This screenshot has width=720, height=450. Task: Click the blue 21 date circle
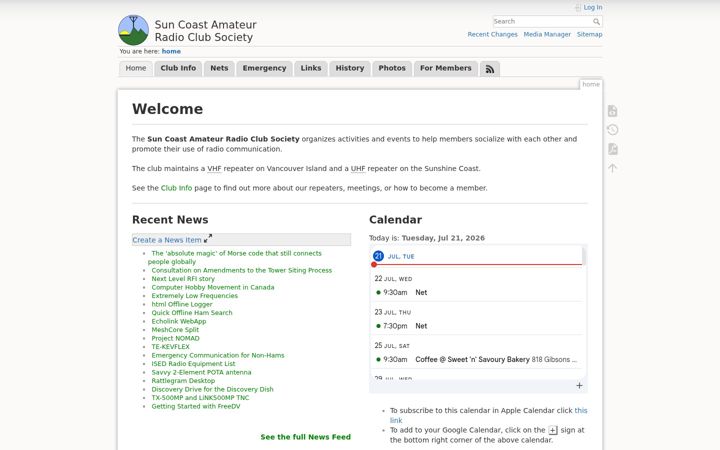(378, 256)
